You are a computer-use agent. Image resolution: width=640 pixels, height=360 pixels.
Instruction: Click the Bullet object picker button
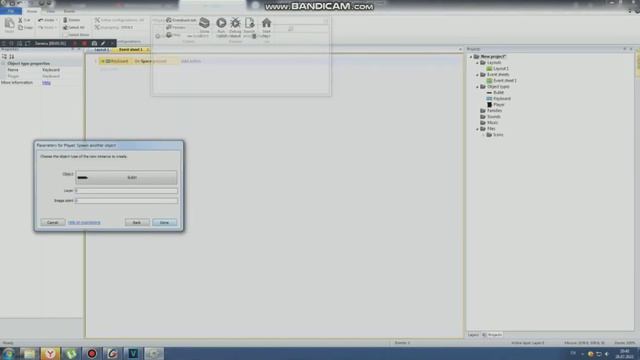point(127,178)
